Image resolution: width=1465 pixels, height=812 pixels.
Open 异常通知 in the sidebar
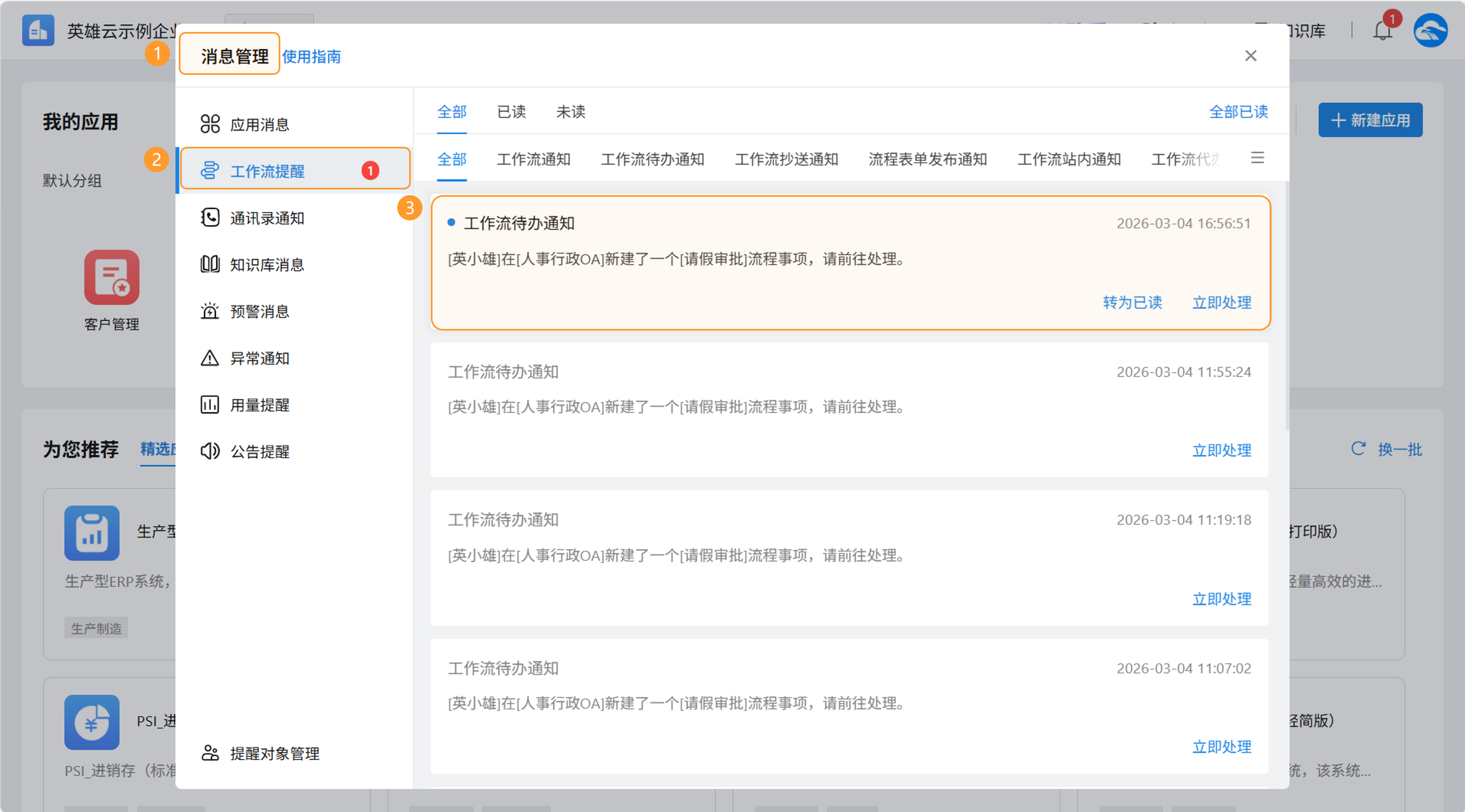(x=259, y=358)
